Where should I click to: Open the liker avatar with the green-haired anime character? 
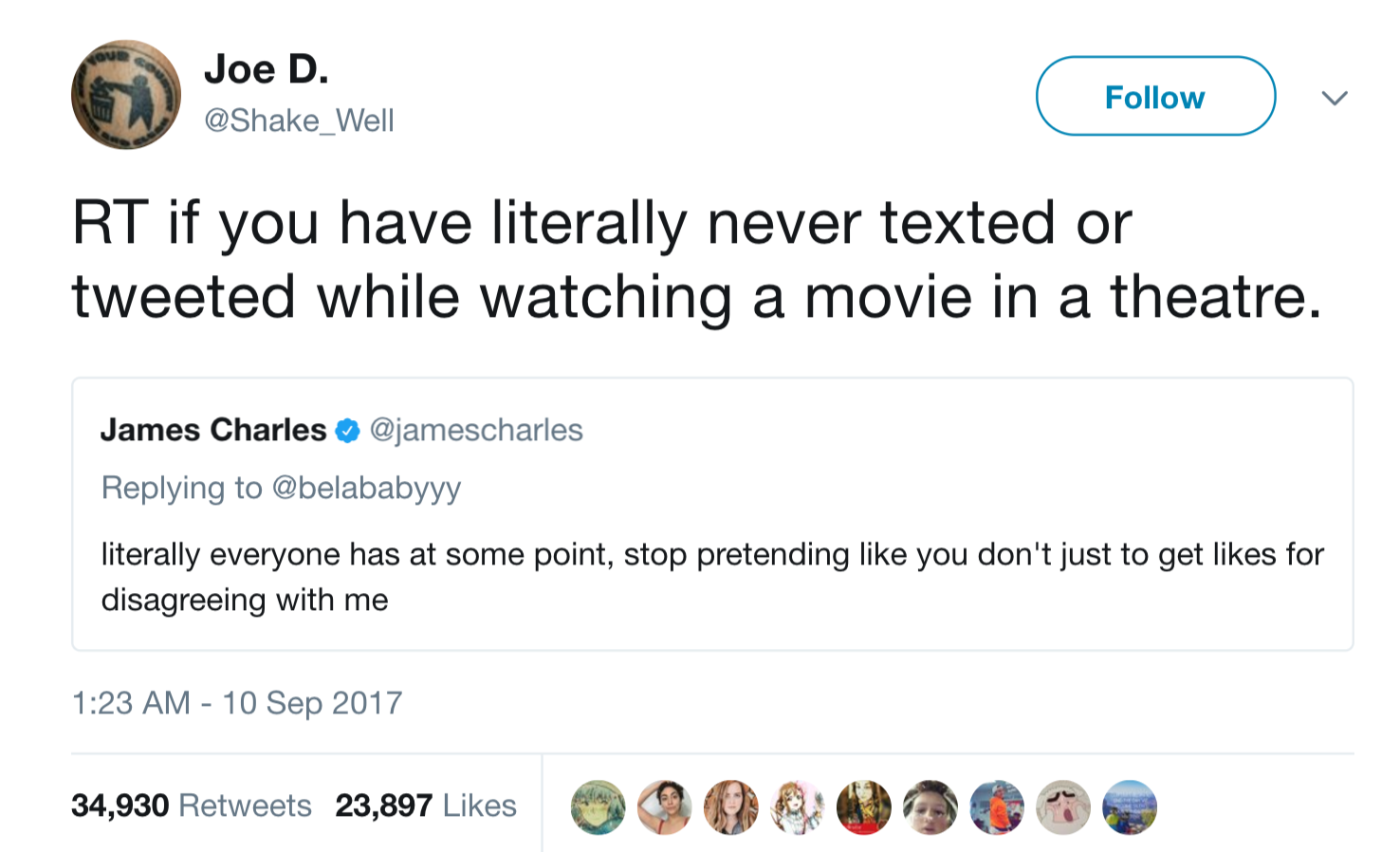[x=598, y=807]
